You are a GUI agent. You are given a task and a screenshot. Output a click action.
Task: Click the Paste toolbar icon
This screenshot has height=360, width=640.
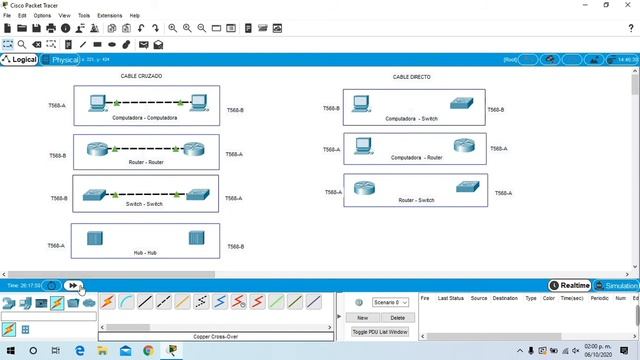pyautogui.click(x=127, y=28)
